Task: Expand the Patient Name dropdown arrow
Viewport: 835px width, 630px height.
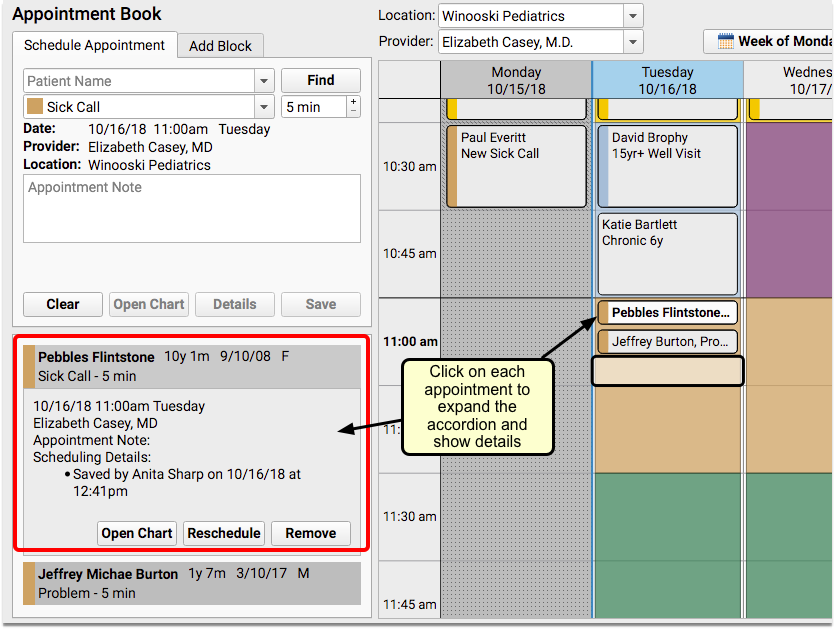Action: (264, 81)
